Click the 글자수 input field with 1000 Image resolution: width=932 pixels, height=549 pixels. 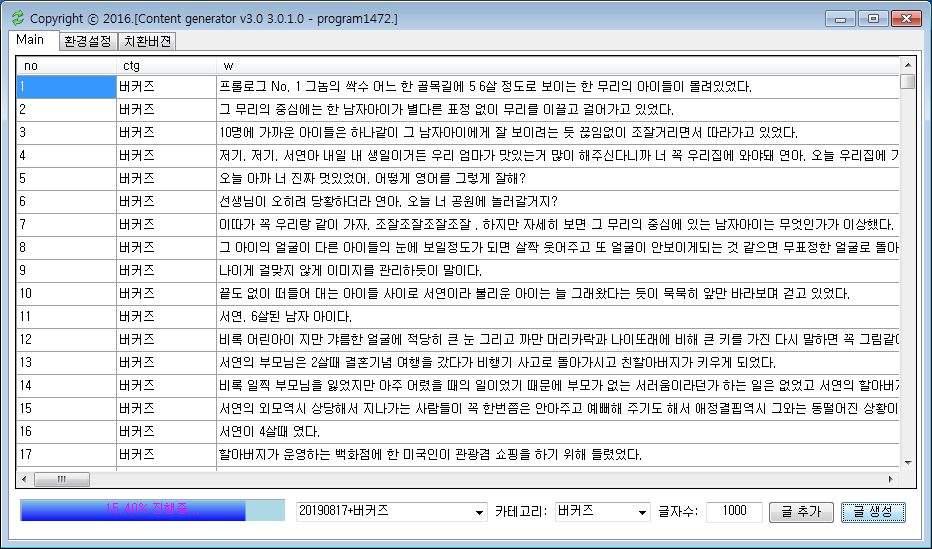(x=733, y=511)
